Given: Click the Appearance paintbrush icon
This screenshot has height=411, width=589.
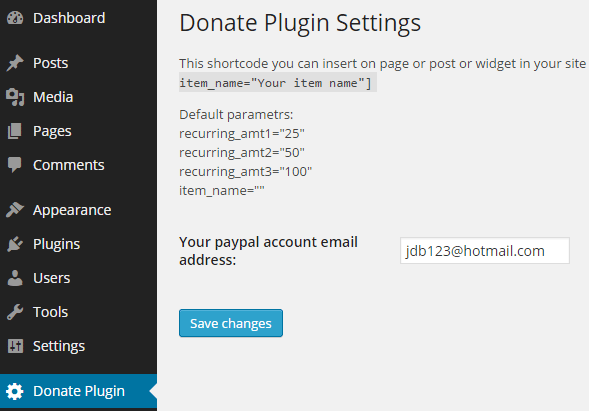Looking at the screenshot, I should pos(15,210).
